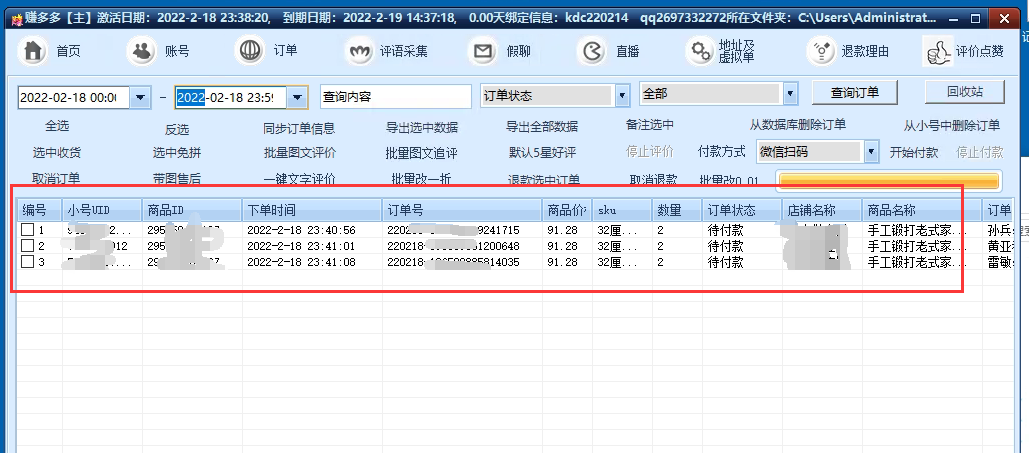
Task: Click 选中免拼 button
Action: tap(177, 153)
